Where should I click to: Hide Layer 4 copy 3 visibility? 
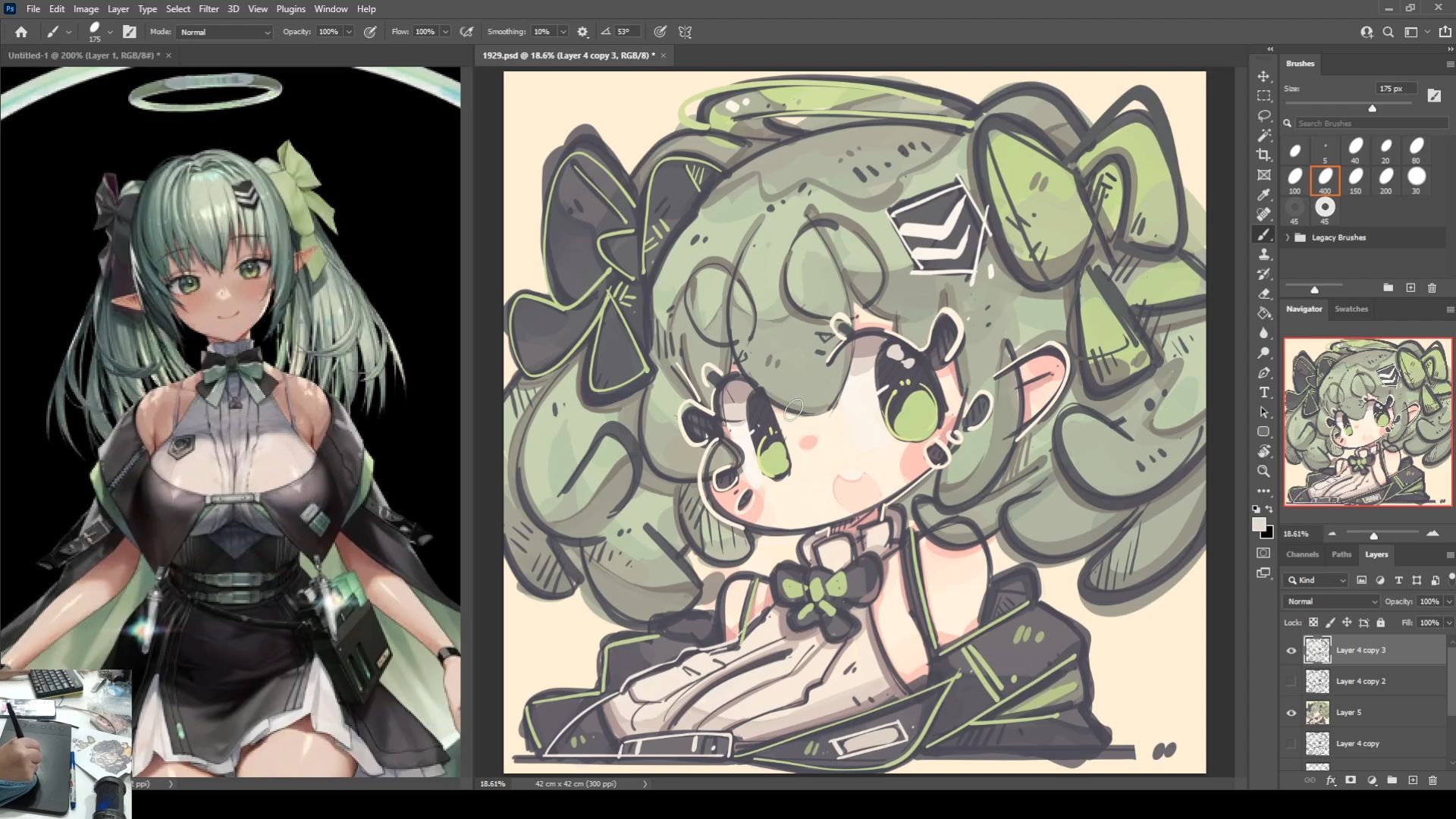point(1291,651)
